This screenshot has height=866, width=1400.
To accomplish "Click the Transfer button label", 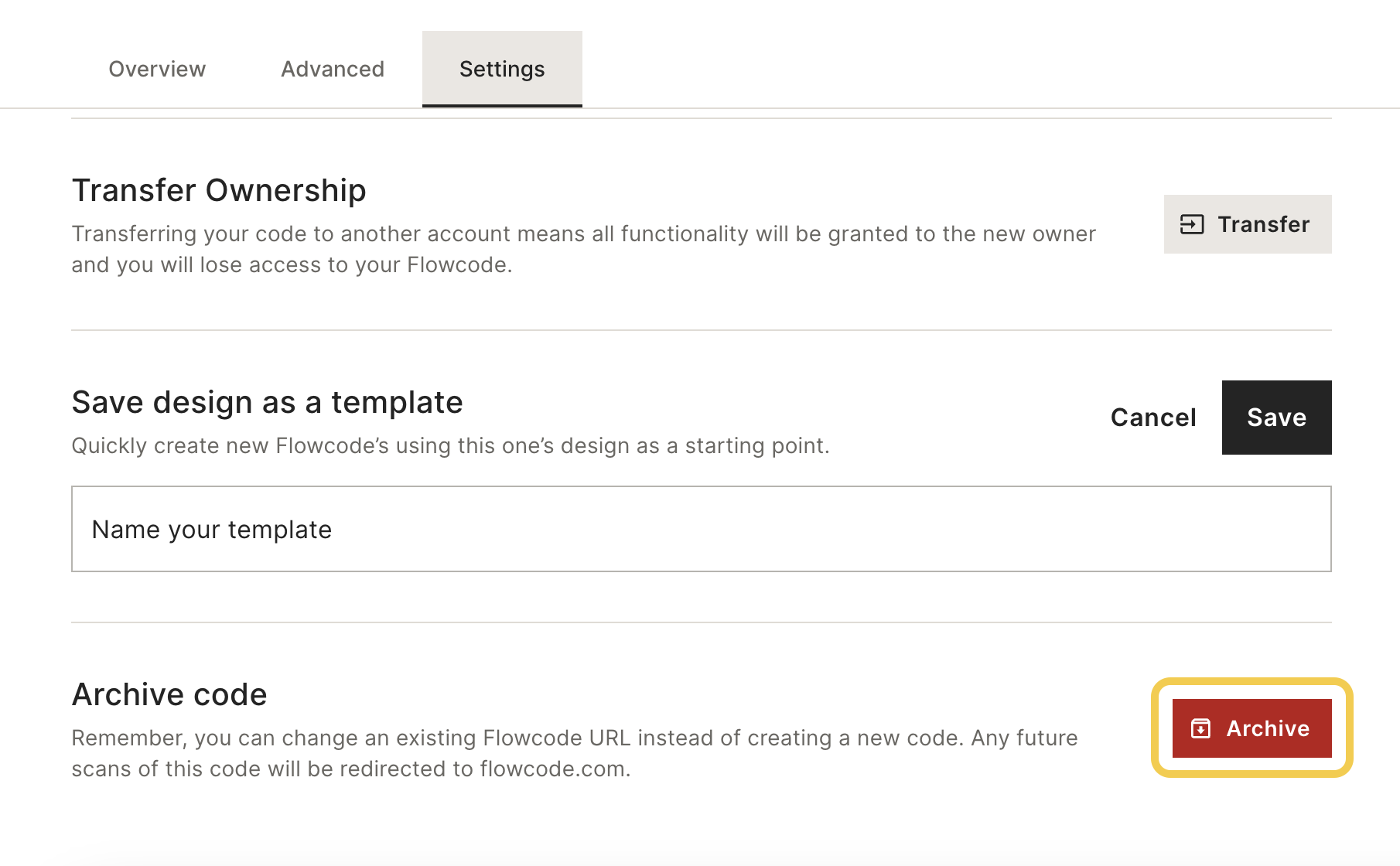I will tap(1264, 224).
